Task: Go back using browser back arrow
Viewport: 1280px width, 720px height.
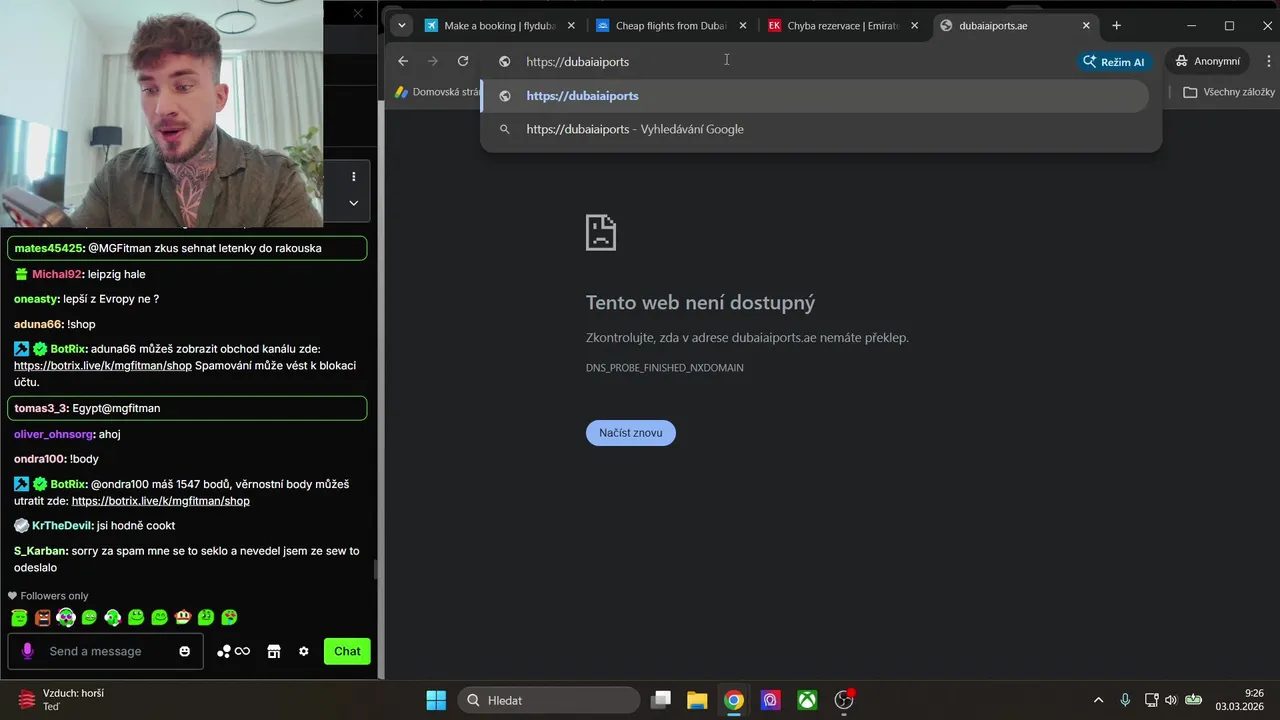Action: 403,61
